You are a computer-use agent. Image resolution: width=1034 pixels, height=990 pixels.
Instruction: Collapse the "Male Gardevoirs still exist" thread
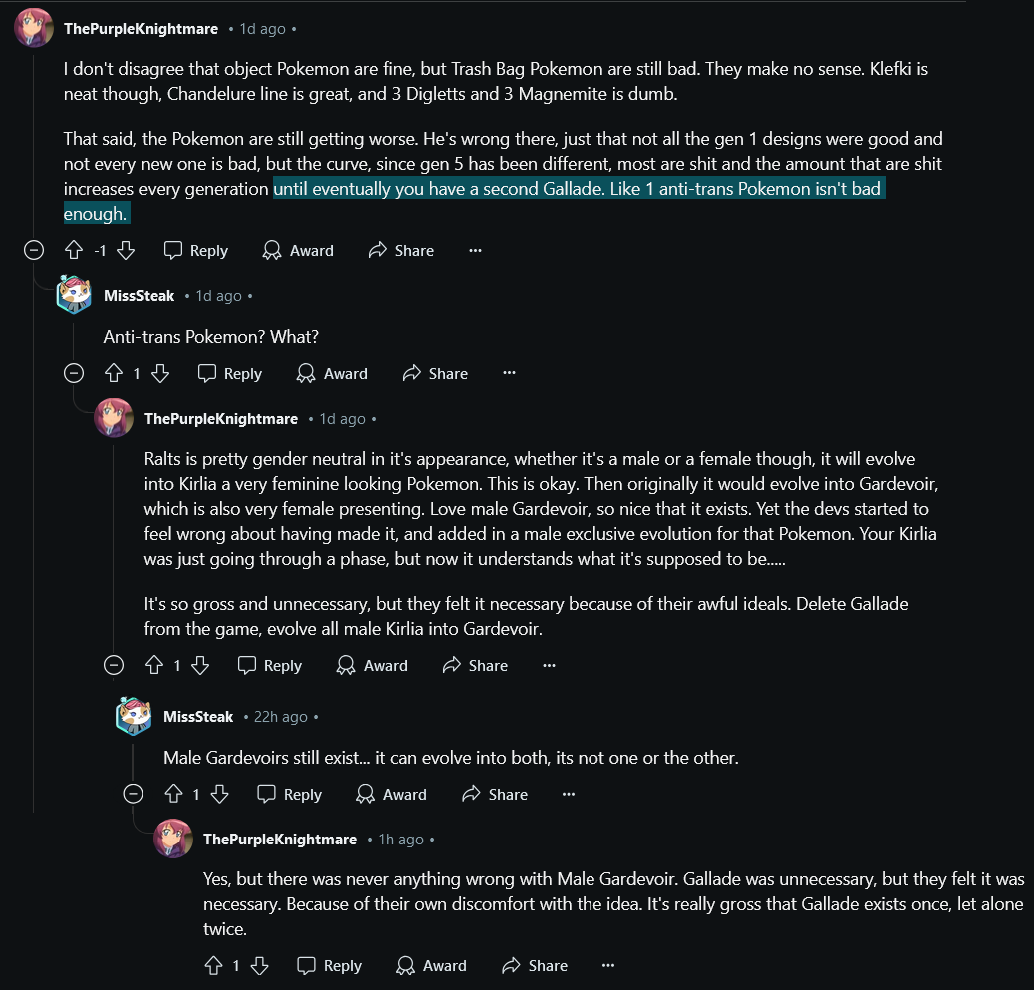coord(133,794)
